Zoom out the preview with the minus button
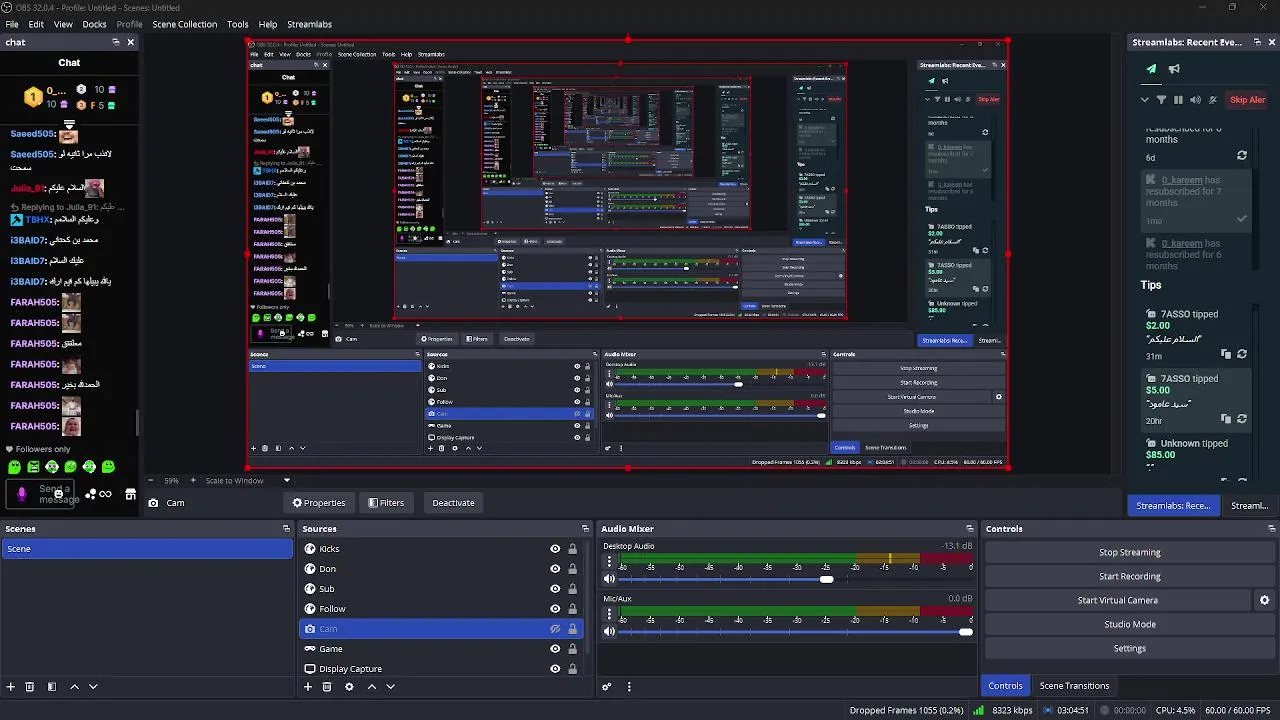1280x720 pixels. click(x=151, y=481)
